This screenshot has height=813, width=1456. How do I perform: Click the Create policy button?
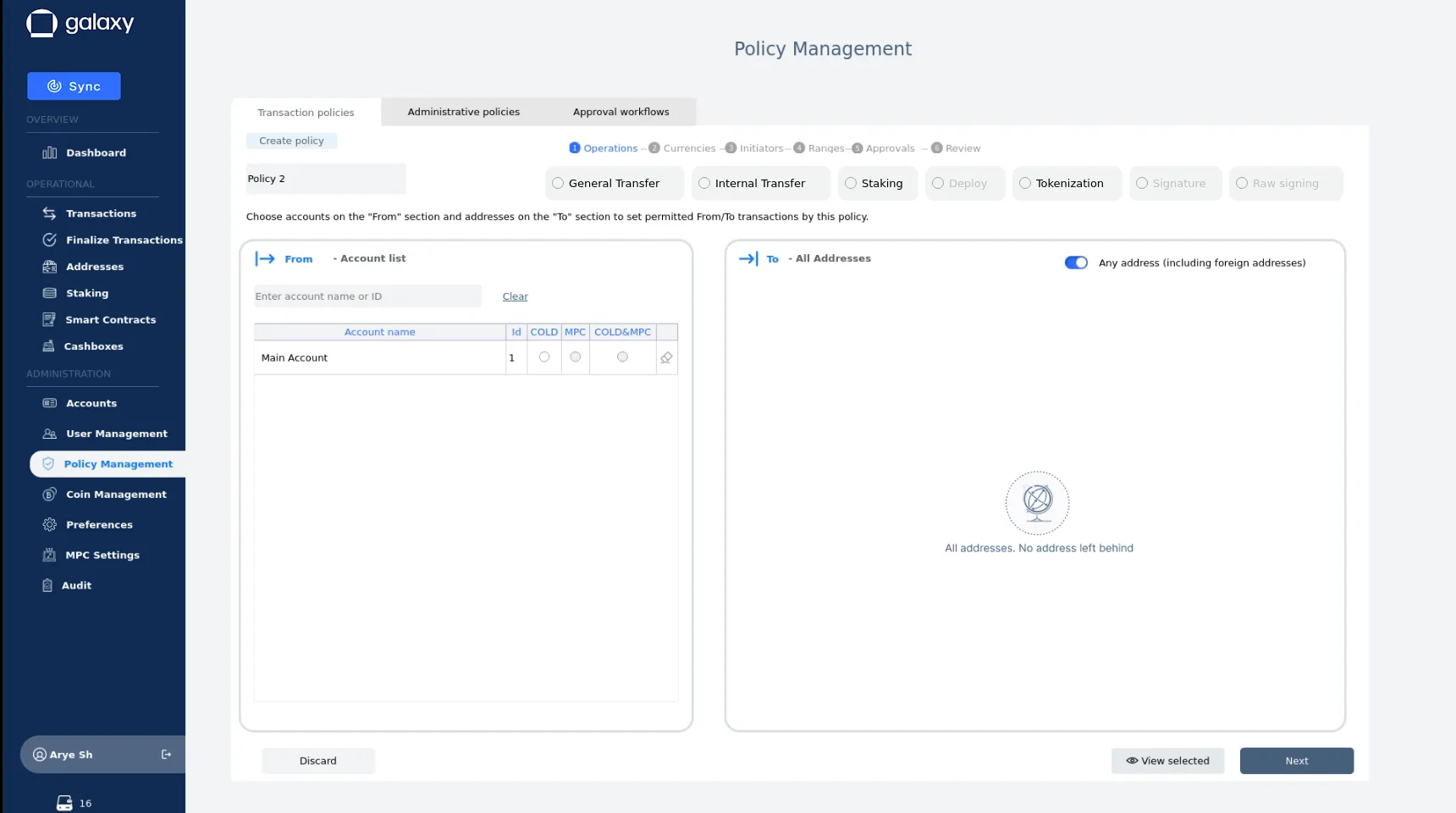[x=291, y=141]
